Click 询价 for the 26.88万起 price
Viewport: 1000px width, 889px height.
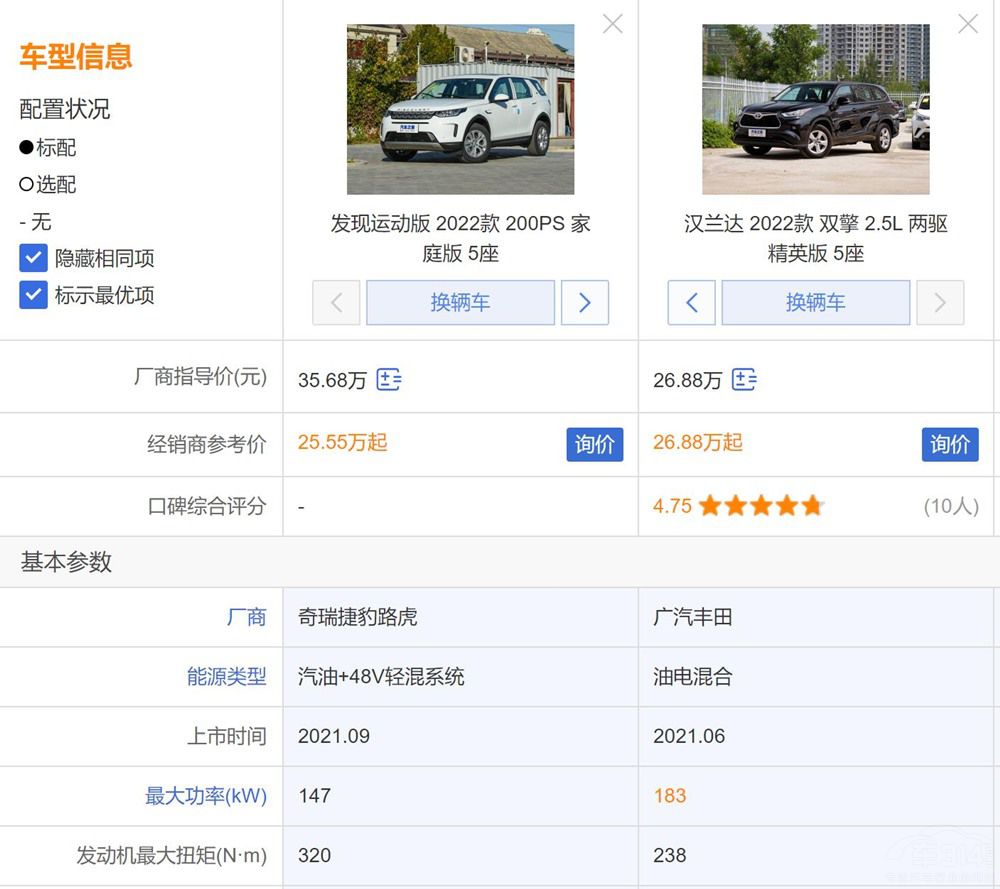[x=949, y=444]
